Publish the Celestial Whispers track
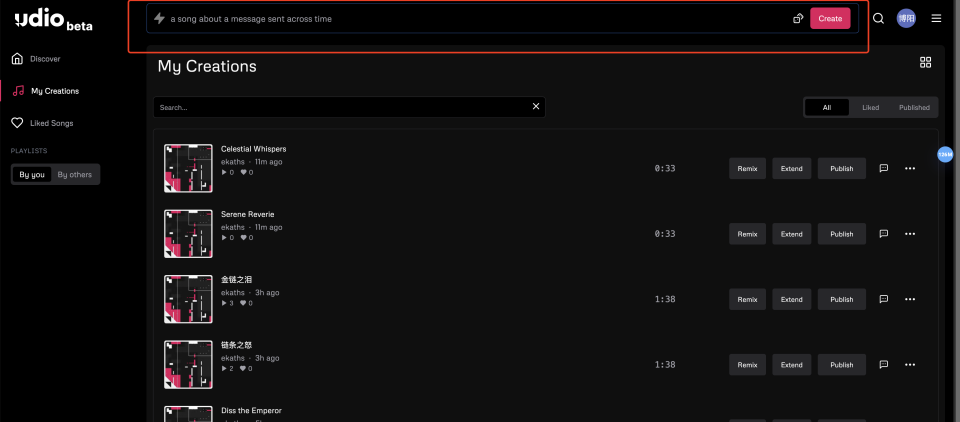 point(841,168)
